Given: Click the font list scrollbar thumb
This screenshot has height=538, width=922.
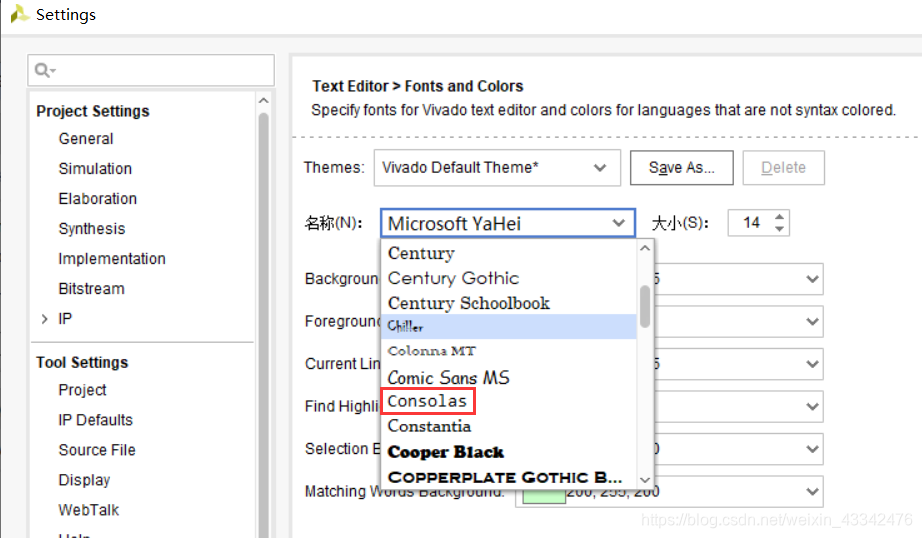Looking at the screenshot, I should pyautogui.click(x=645, y=306).
